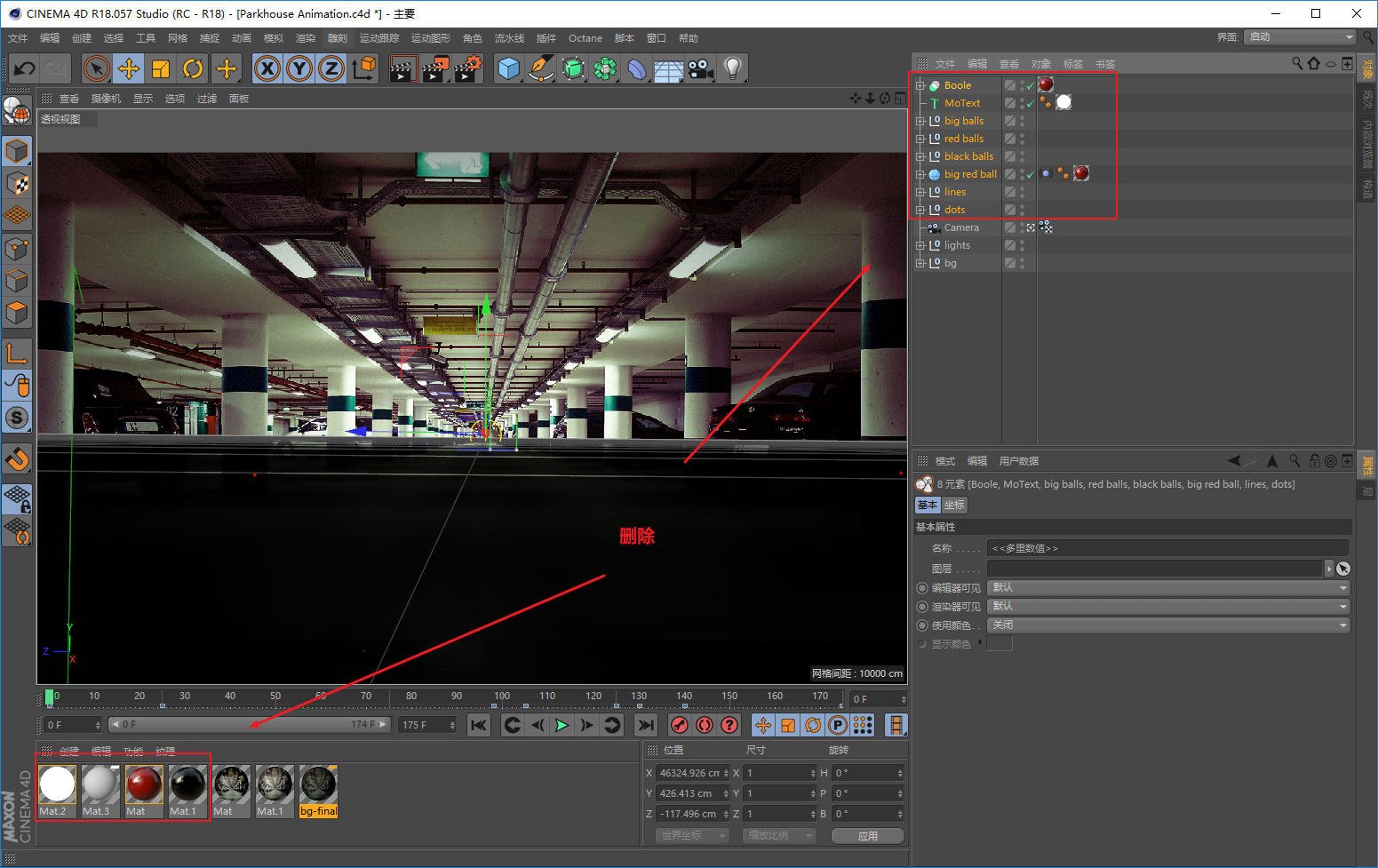This screenshot has height=868, width=1378.
Task: Click frame 100 on timeline ruler
Action: pyautogui.click(x=502, y=697)
